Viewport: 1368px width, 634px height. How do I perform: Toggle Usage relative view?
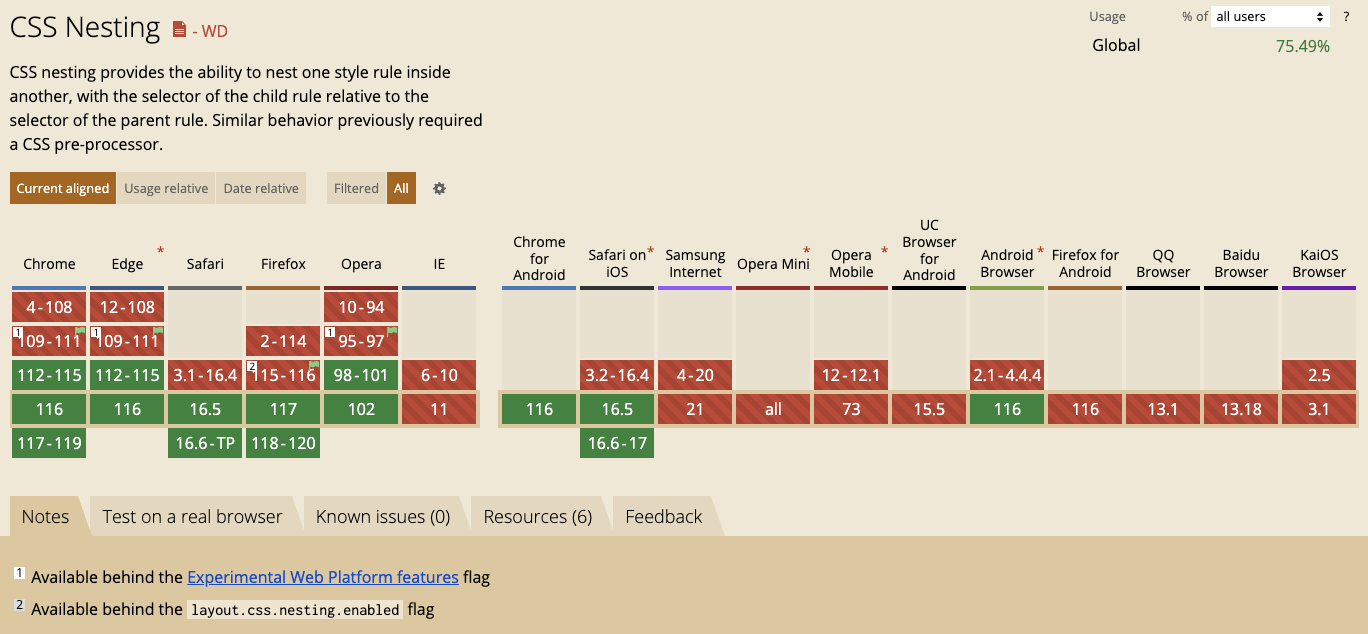pyautogui.click(x=166, y=188)
